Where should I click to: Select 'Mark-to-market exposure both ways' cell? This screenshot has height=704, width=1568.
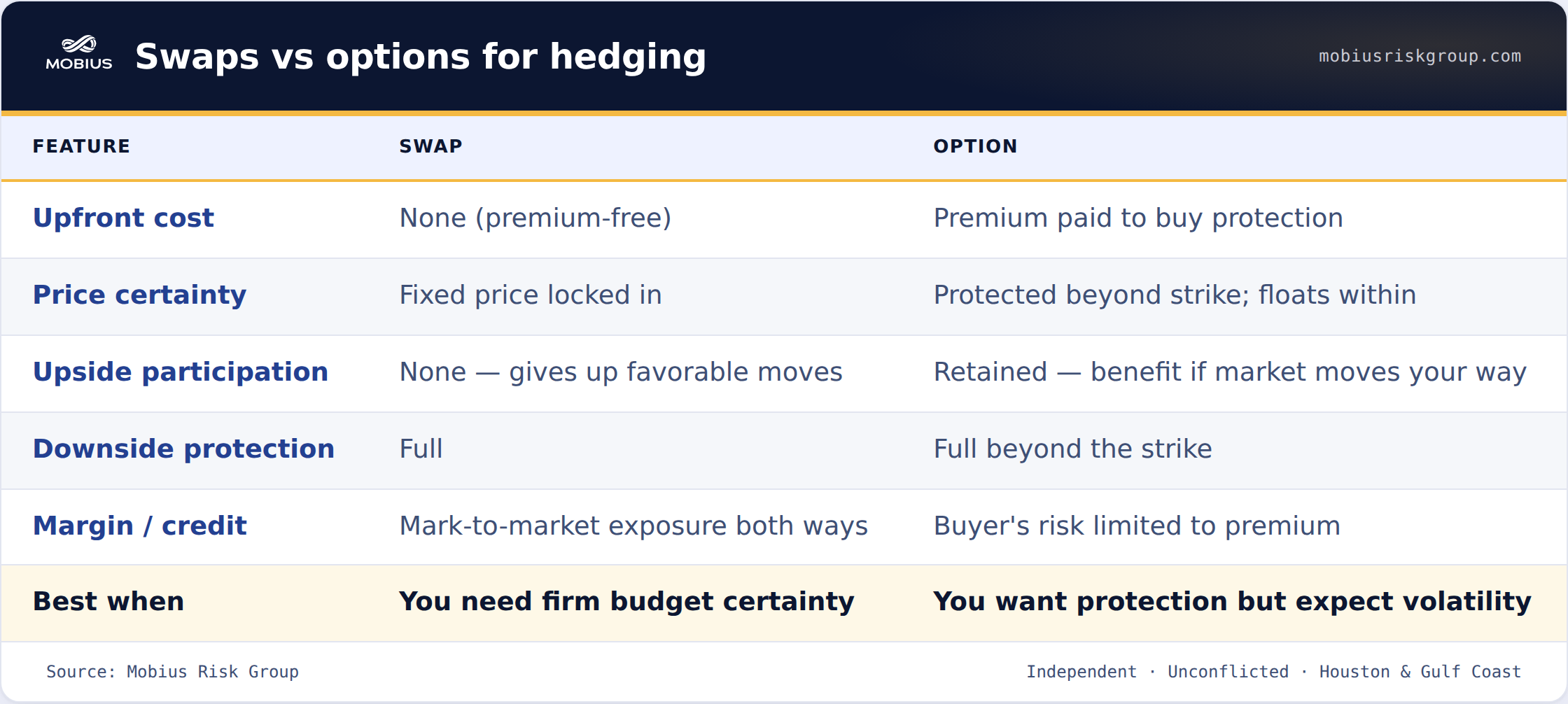click(633, 526)
